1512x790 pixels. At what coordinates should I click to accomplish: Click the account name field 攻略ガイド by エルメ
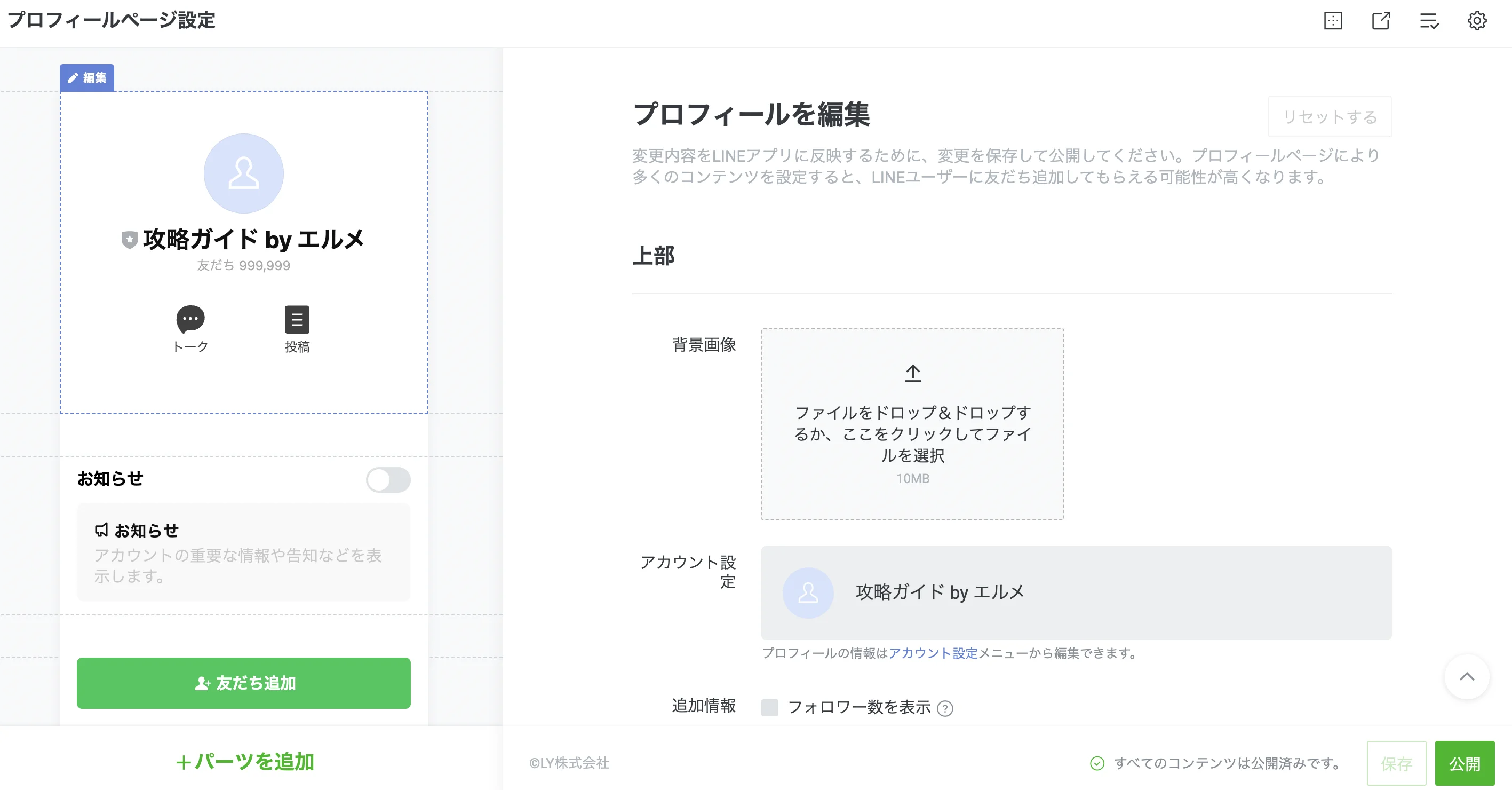coord(1076,592)
